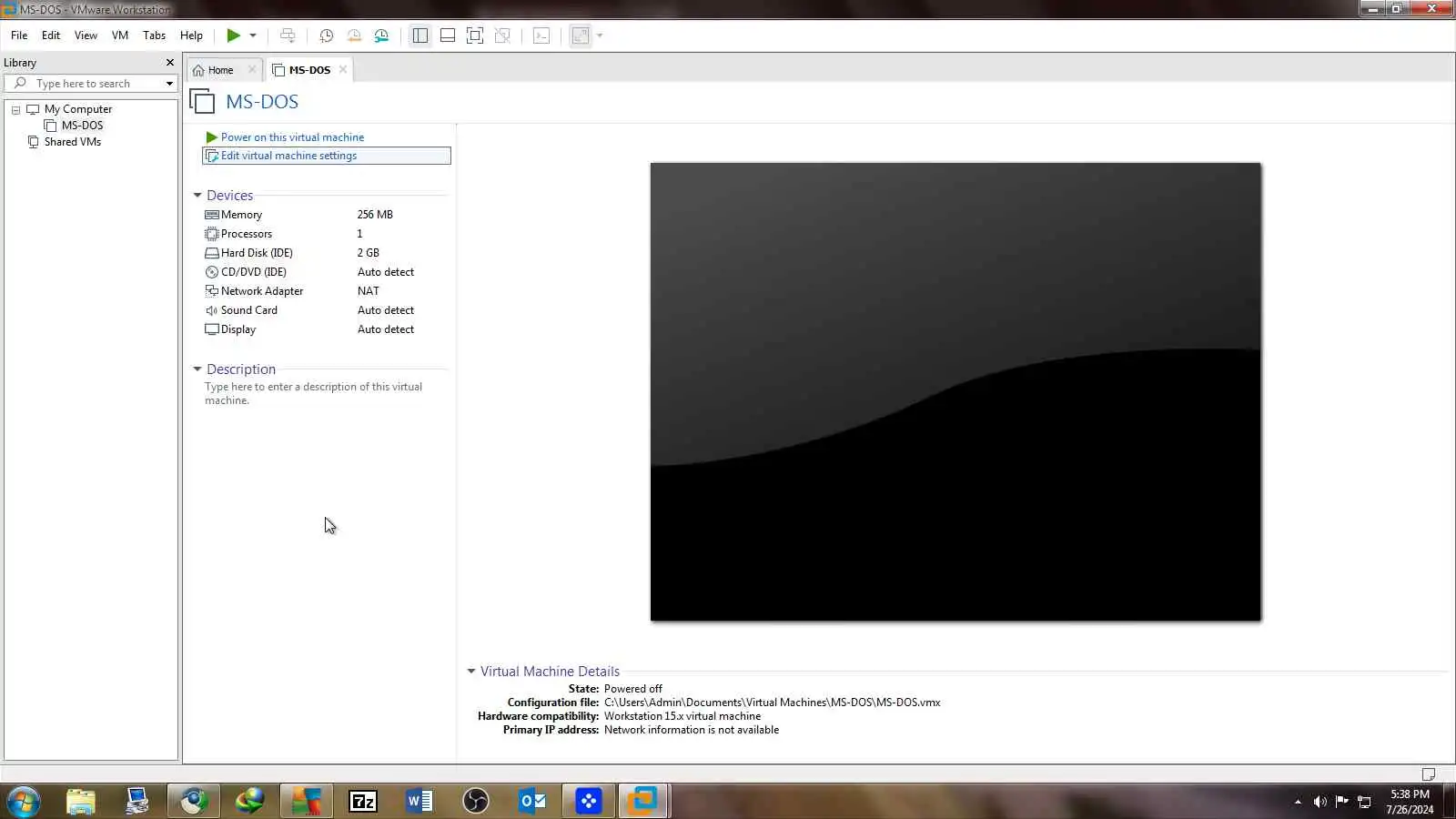Open the snapshot manager icon
The width and height of the screenshot is (1456, 819).
click(381, 35)
